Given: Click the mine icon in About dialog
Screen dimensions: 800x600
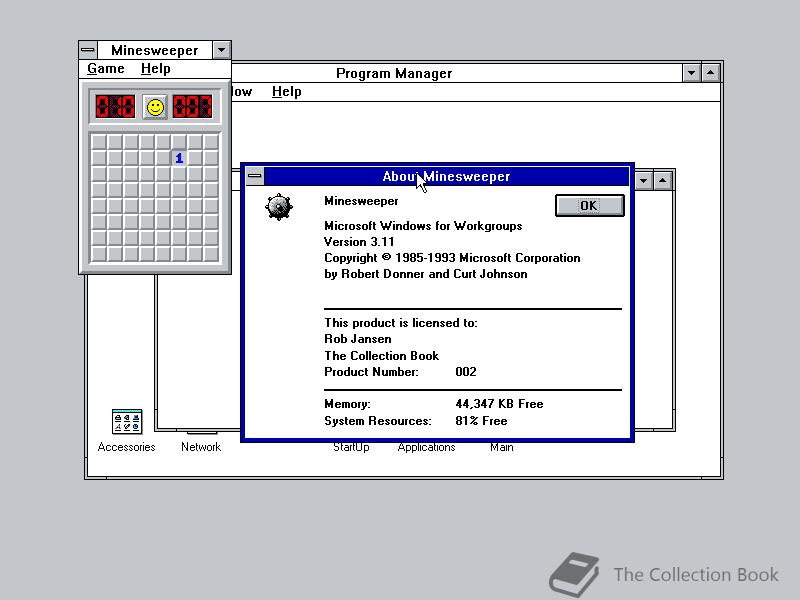Looking at the screenshot, I should (279, 207).
